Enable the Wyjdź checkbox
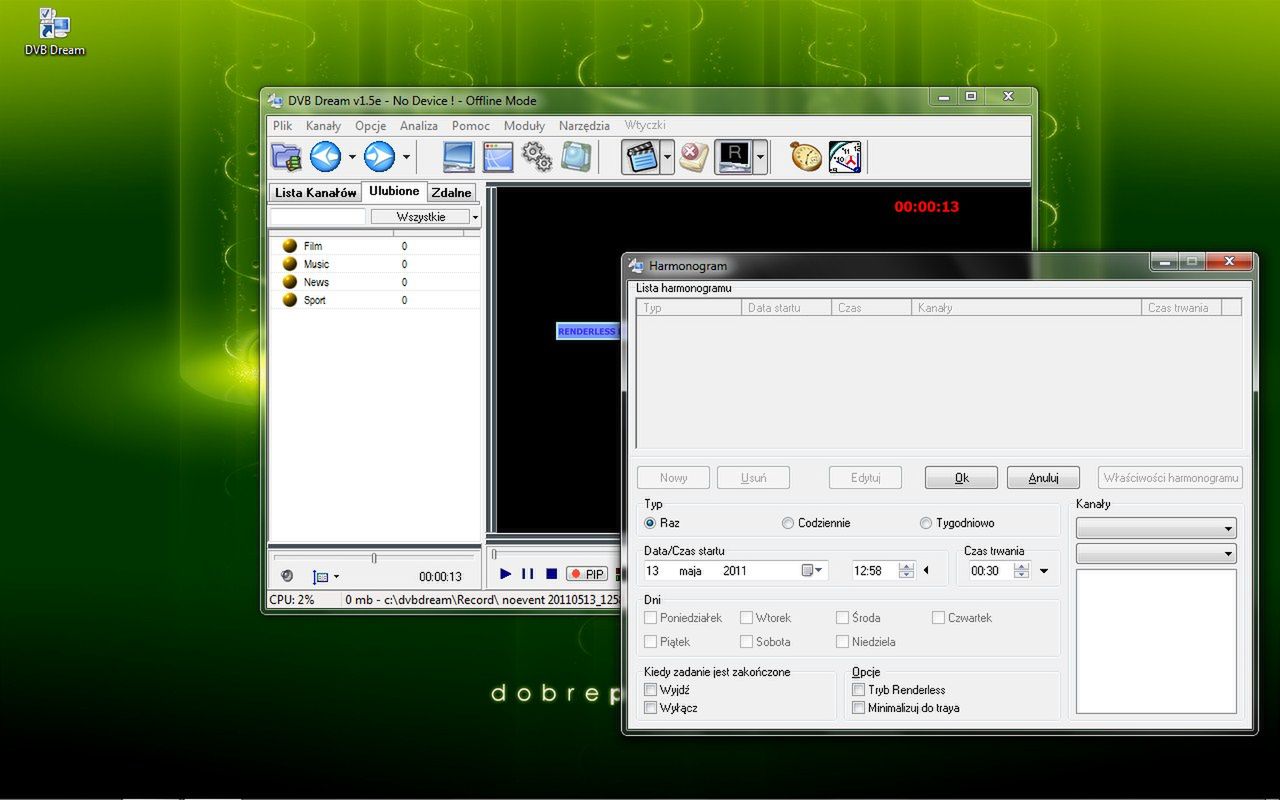 (x=651, y=690)
